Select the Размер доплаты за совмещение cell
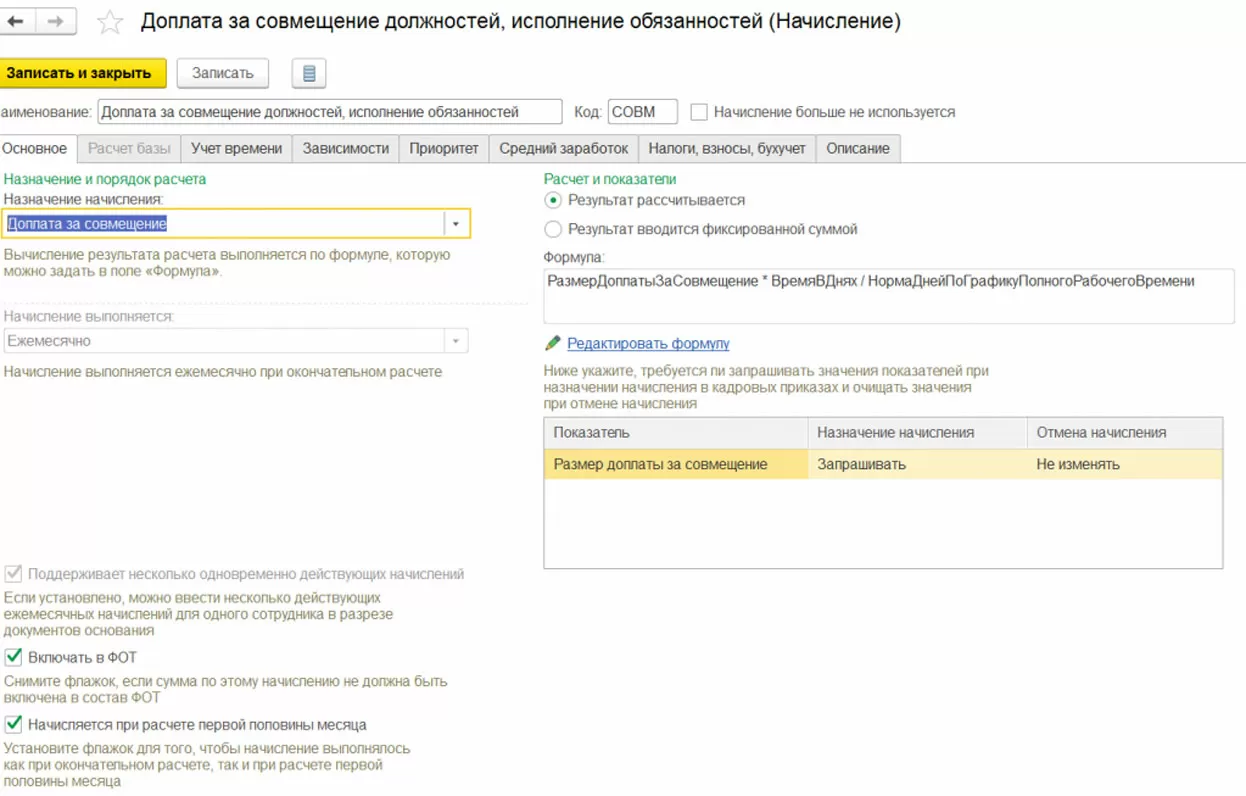The height and width of the screenshot is (796, 1246). 676,464
